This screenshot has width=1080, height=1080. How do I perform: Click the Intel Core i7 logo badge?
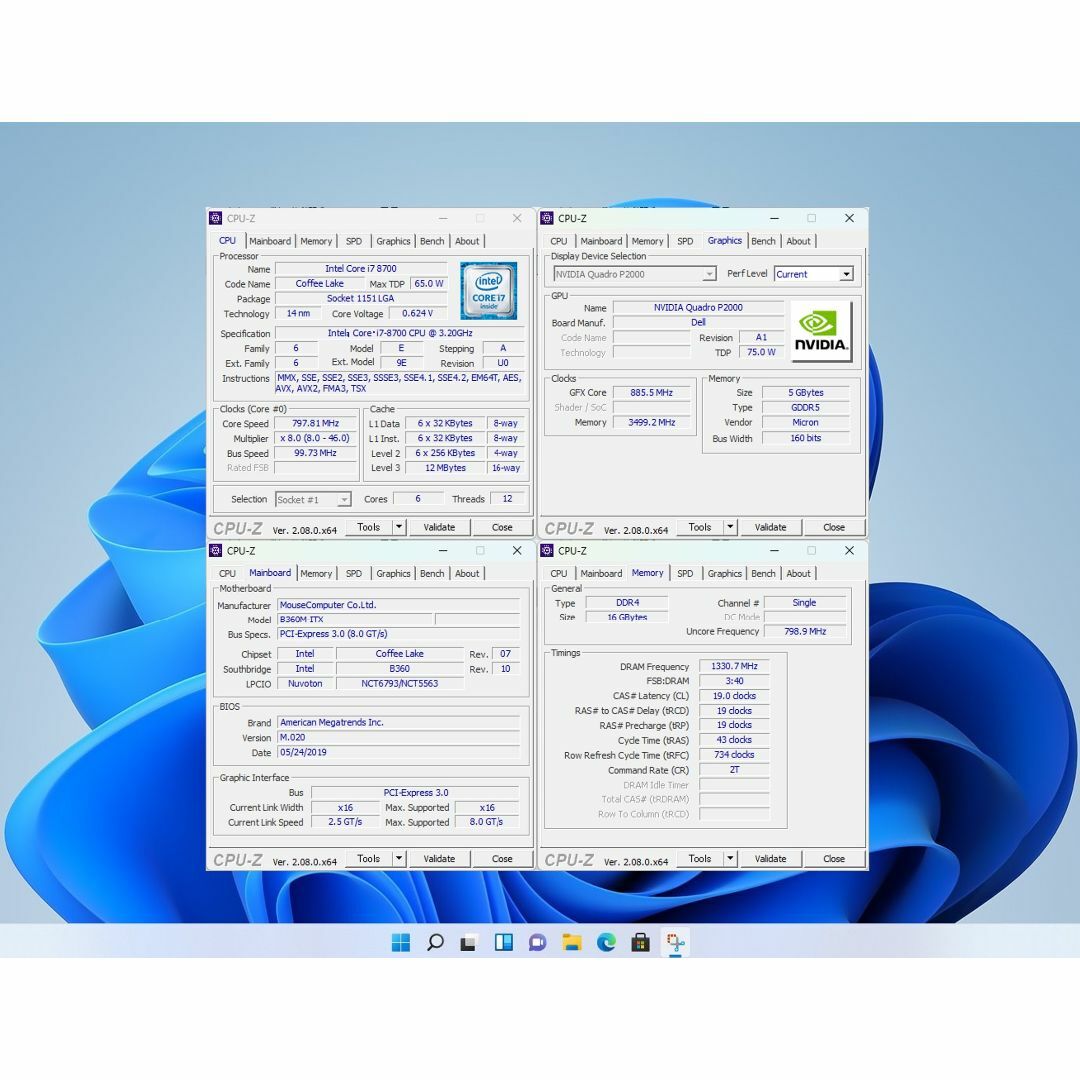point(488,291)
